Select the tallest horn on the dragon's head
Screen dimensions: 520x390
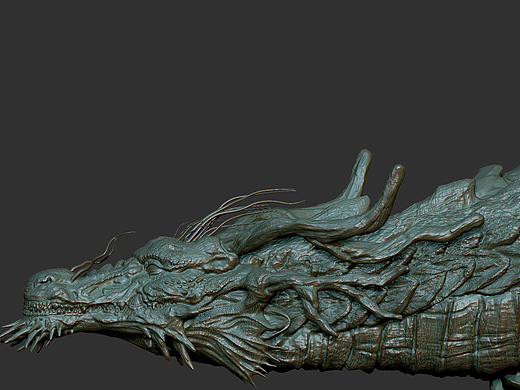coord(360,175)
